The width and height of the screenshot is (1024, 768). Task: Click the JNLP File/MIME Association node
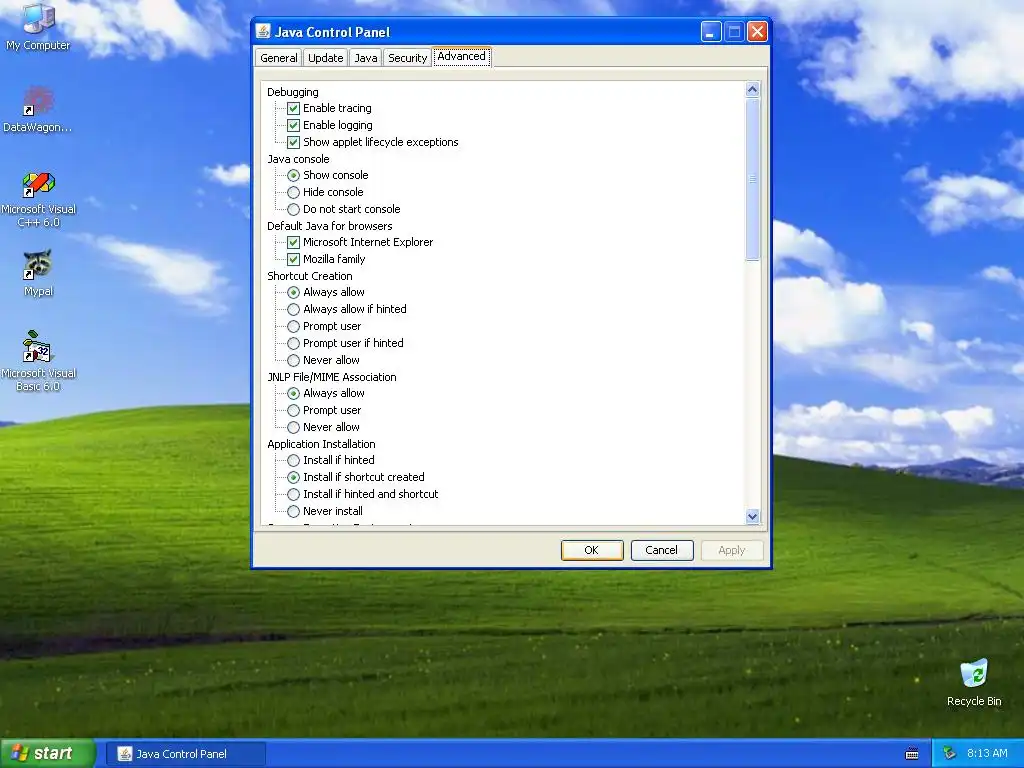[x=332, y=377]
